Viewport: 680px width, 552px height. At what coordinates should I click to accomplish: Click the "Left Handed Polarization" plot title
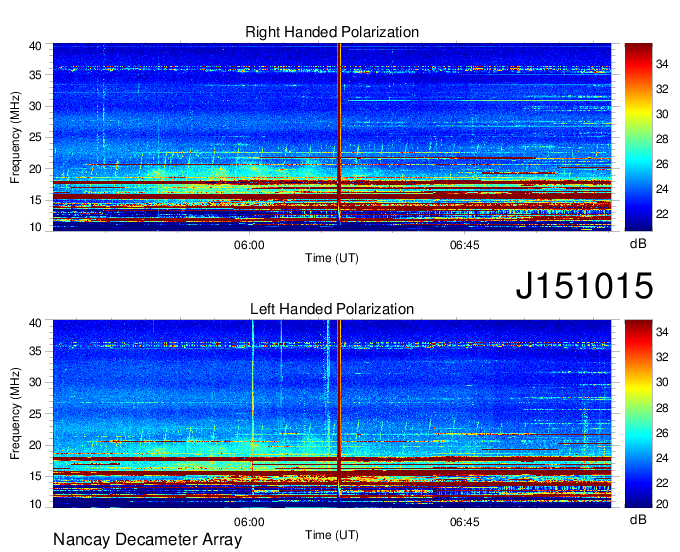tap(332, 309)
